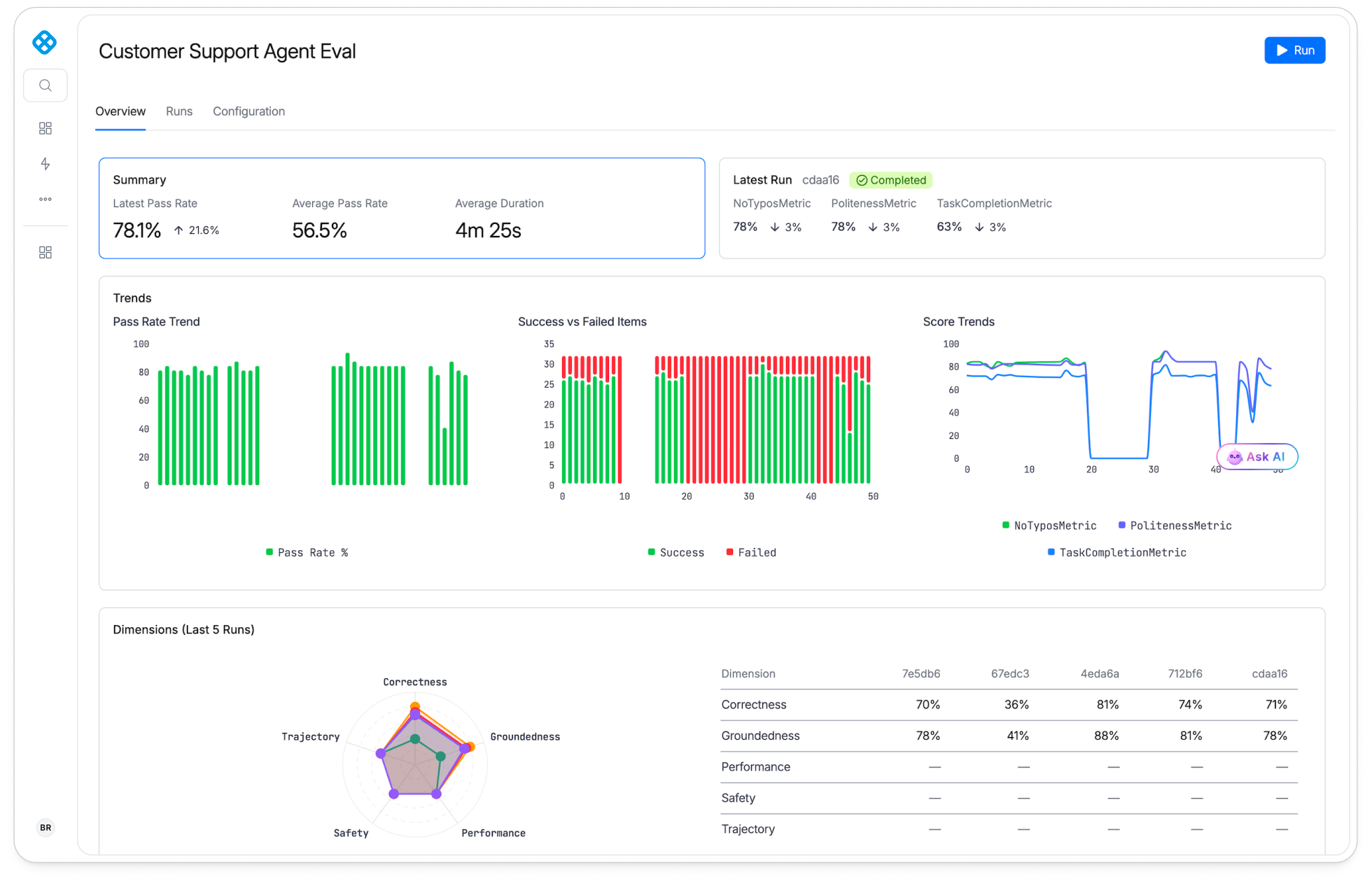Toggle Success series in legend

(676, 553)
